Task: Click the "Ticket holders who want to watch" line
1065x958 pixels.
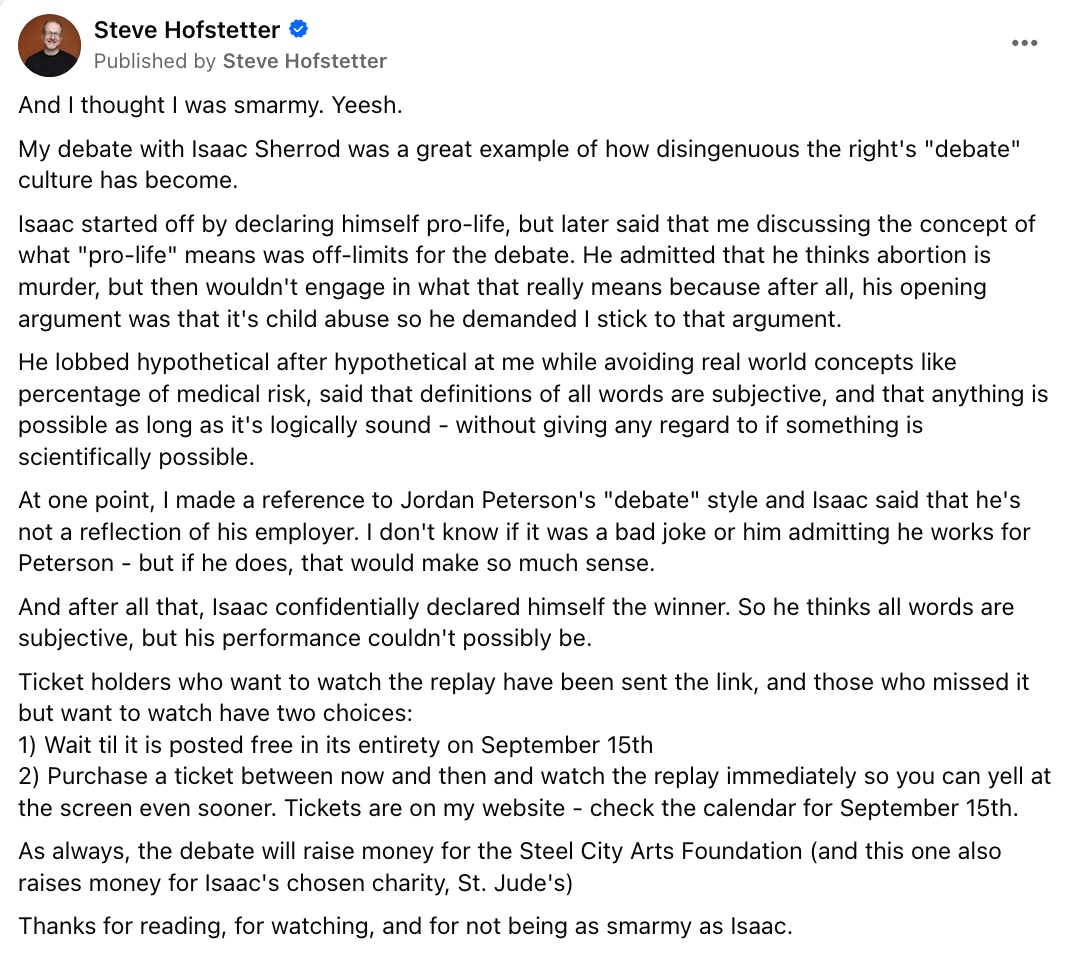Action: [x=524, y=682]
